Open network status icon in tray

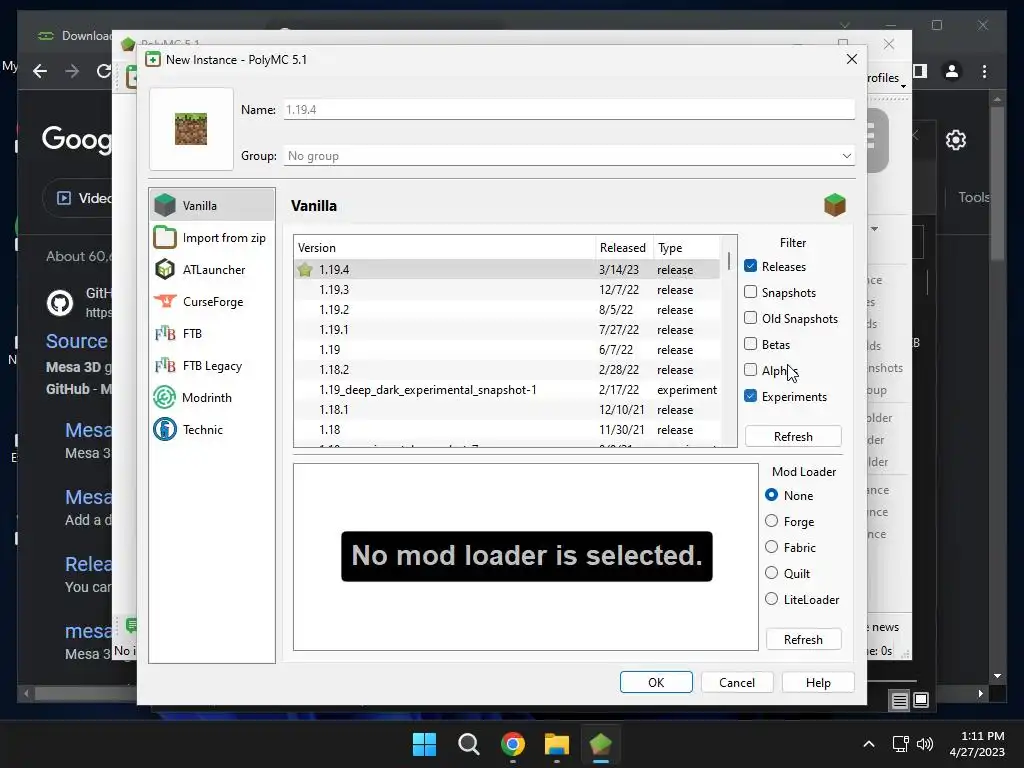click(901, 744)
